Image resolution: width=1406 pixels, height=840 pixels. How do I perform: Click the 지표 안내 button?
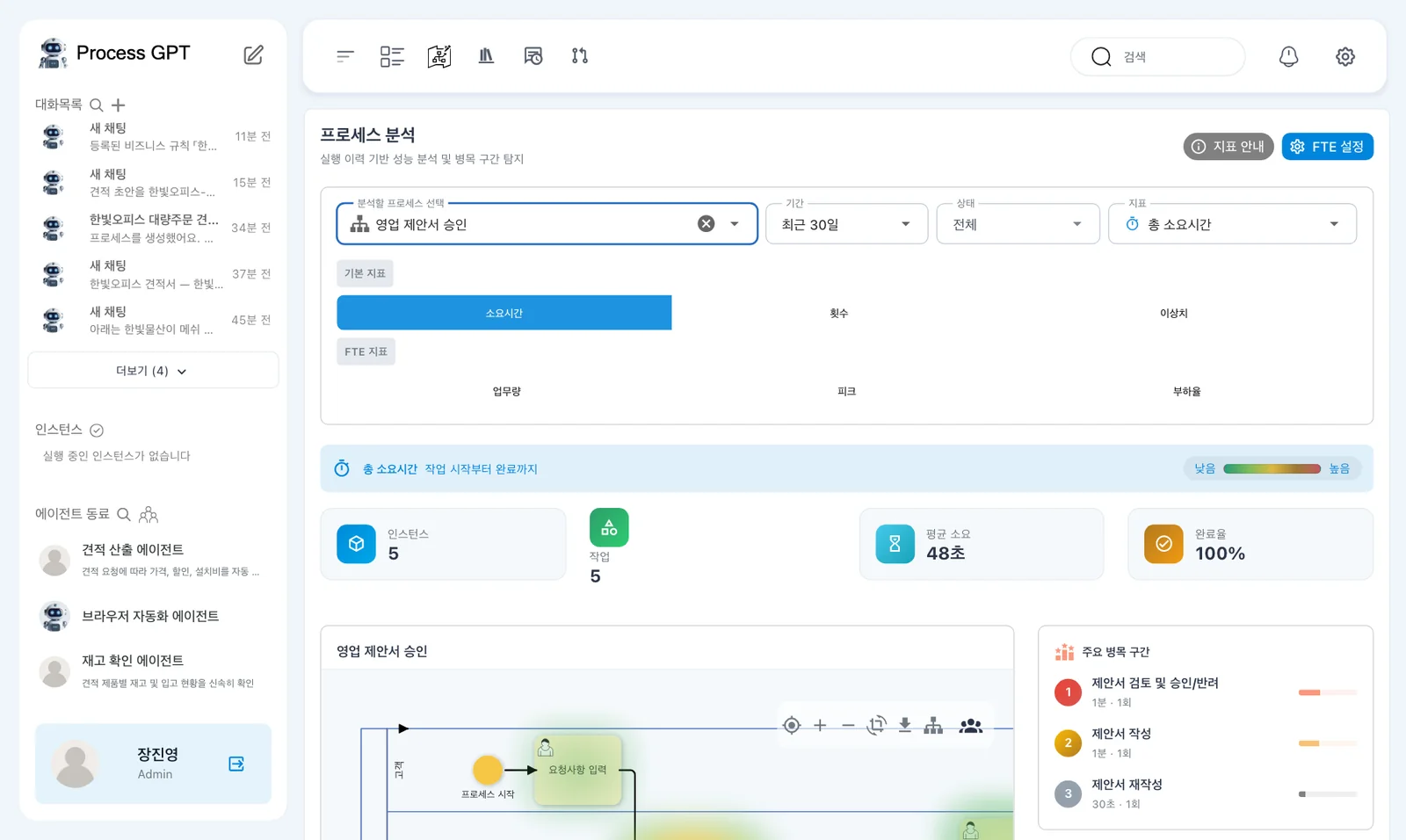click(x=1228, y=147)
